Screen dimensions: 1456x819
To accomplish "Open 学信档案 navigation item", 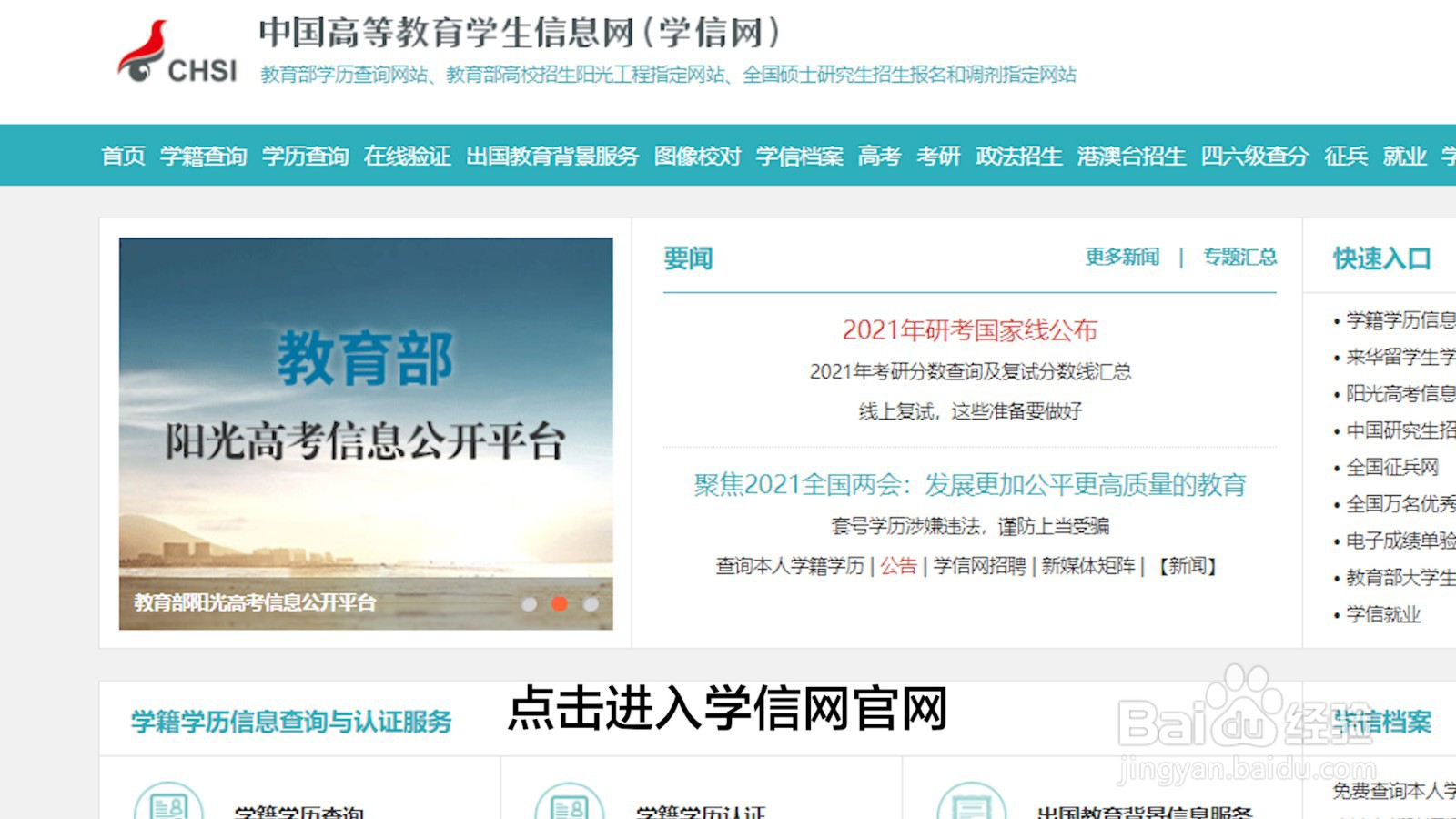I will (x=800, y=157).
